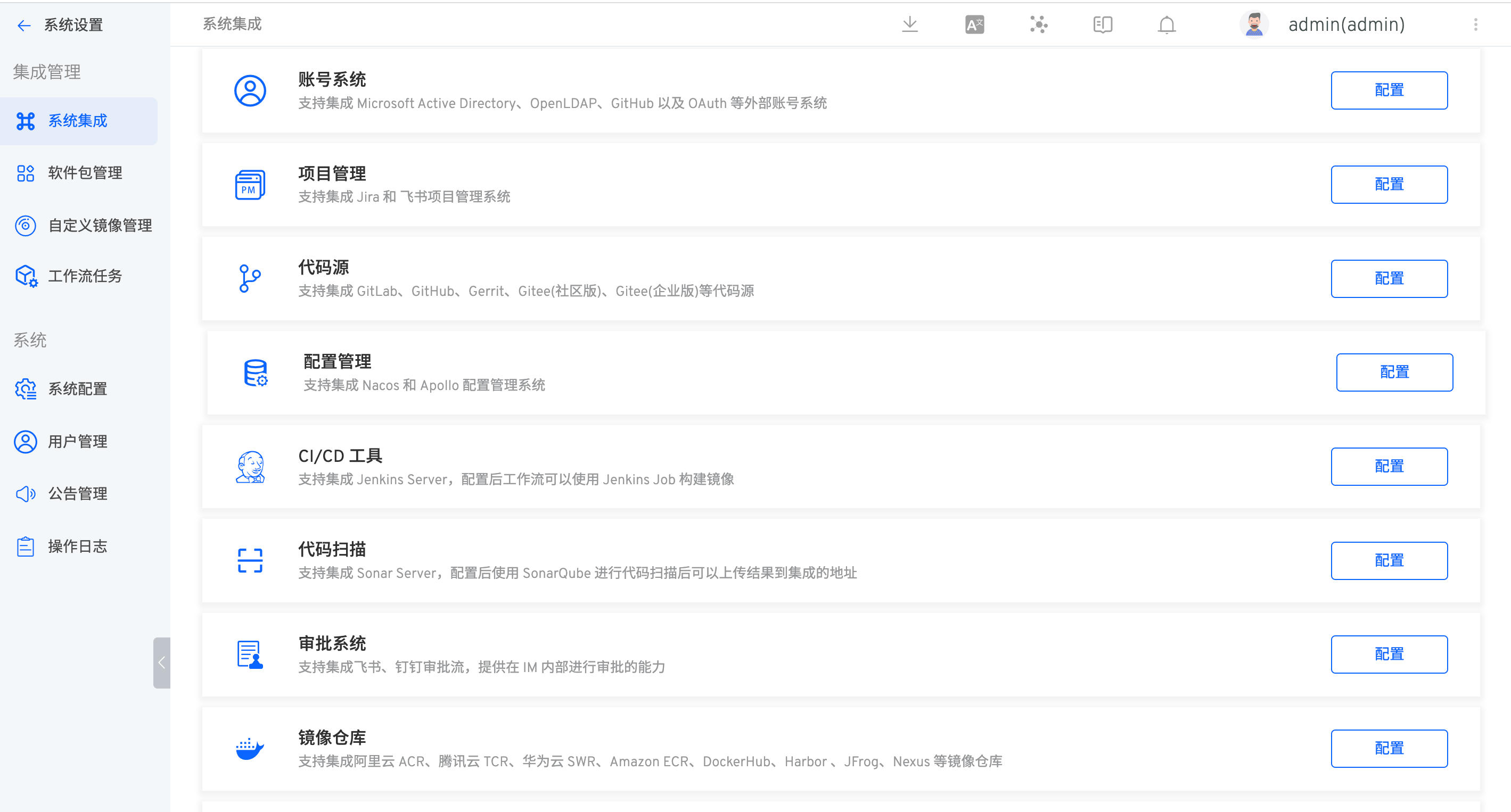Click 配置 button for 代码扫描

1389,560
